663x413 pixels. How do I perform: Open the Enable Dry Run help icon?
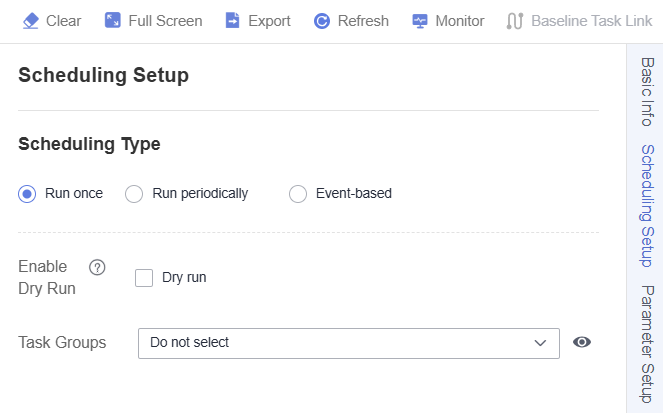[x=97, y=267]
